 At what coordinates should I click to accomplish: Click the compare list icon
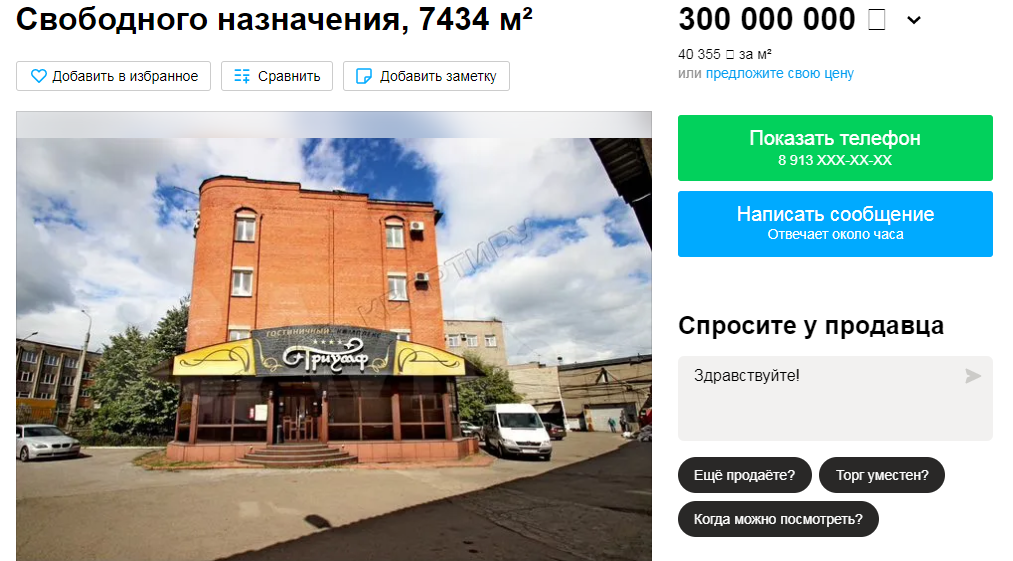(242, 76)
